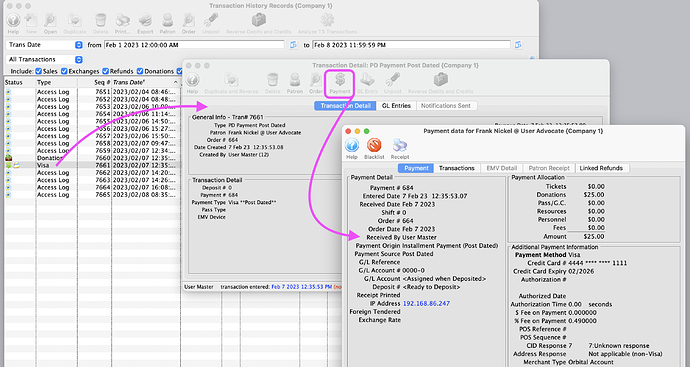
Task: Select EMV Detail tab
Action: 502,168
